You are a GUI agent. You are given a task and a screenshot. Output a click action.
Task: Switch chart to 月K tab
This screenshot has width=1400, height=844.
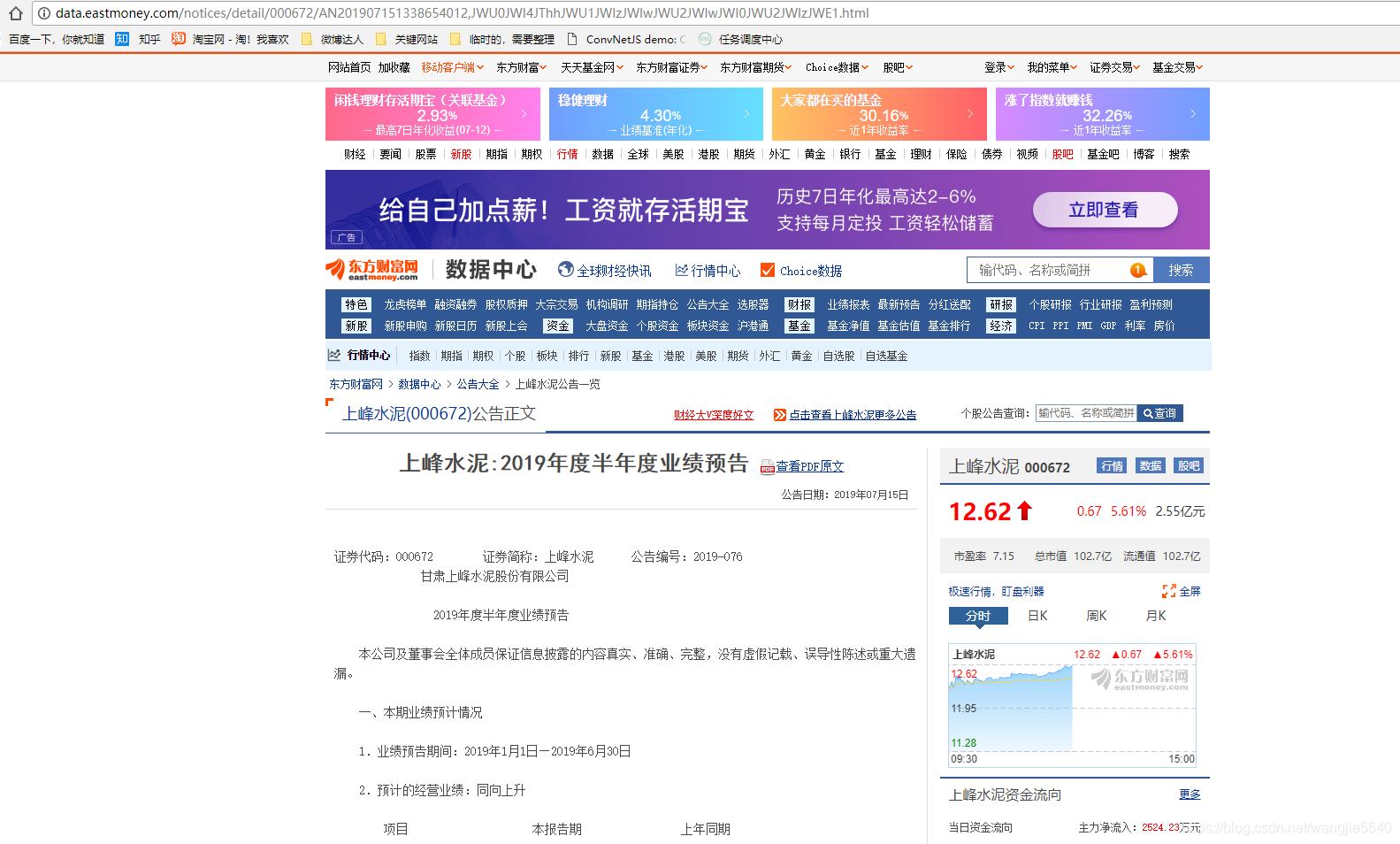point(1156,616)
